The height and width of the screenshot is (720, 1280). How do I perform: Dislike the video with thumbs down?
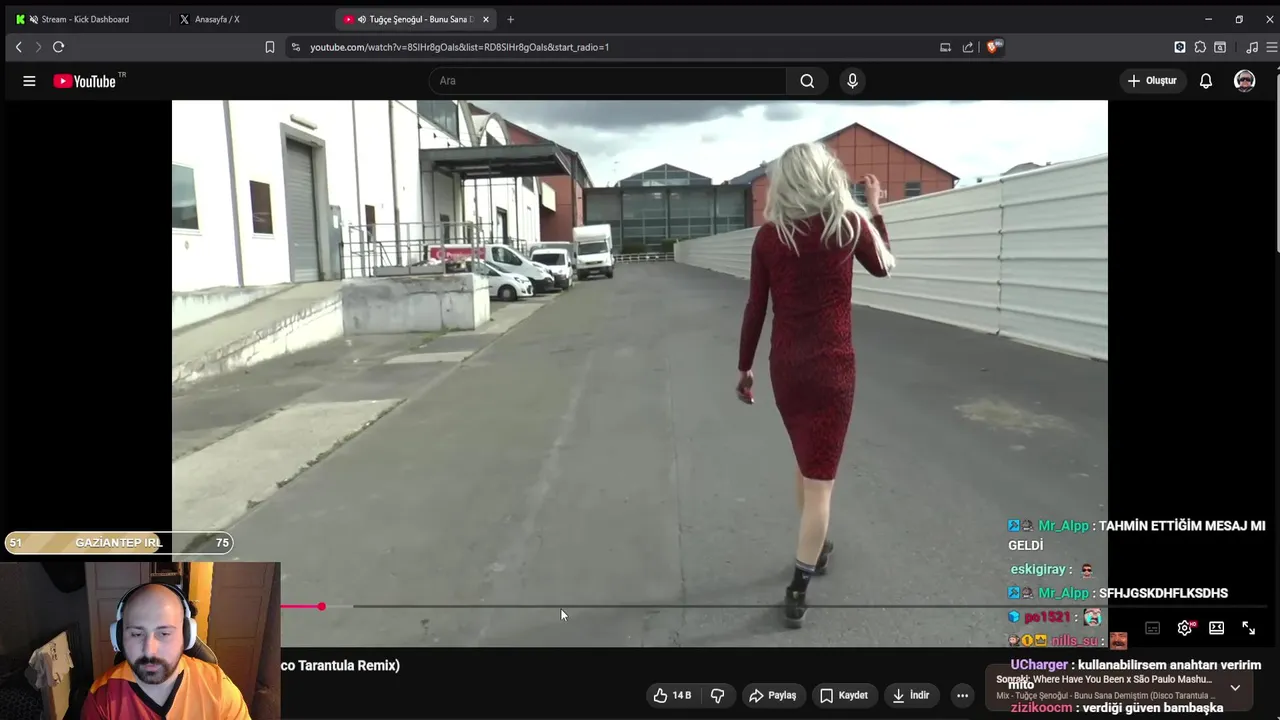[x=717, y=695]
